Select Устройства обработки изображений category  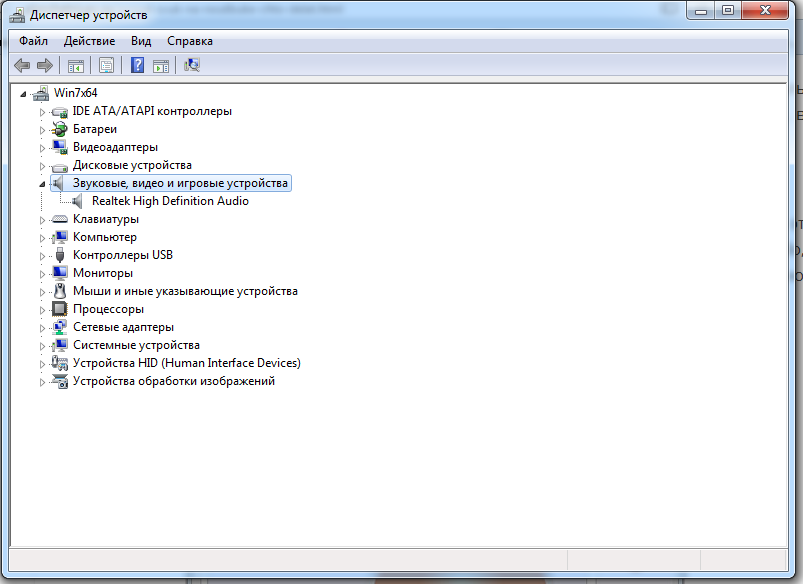point(173,381)
